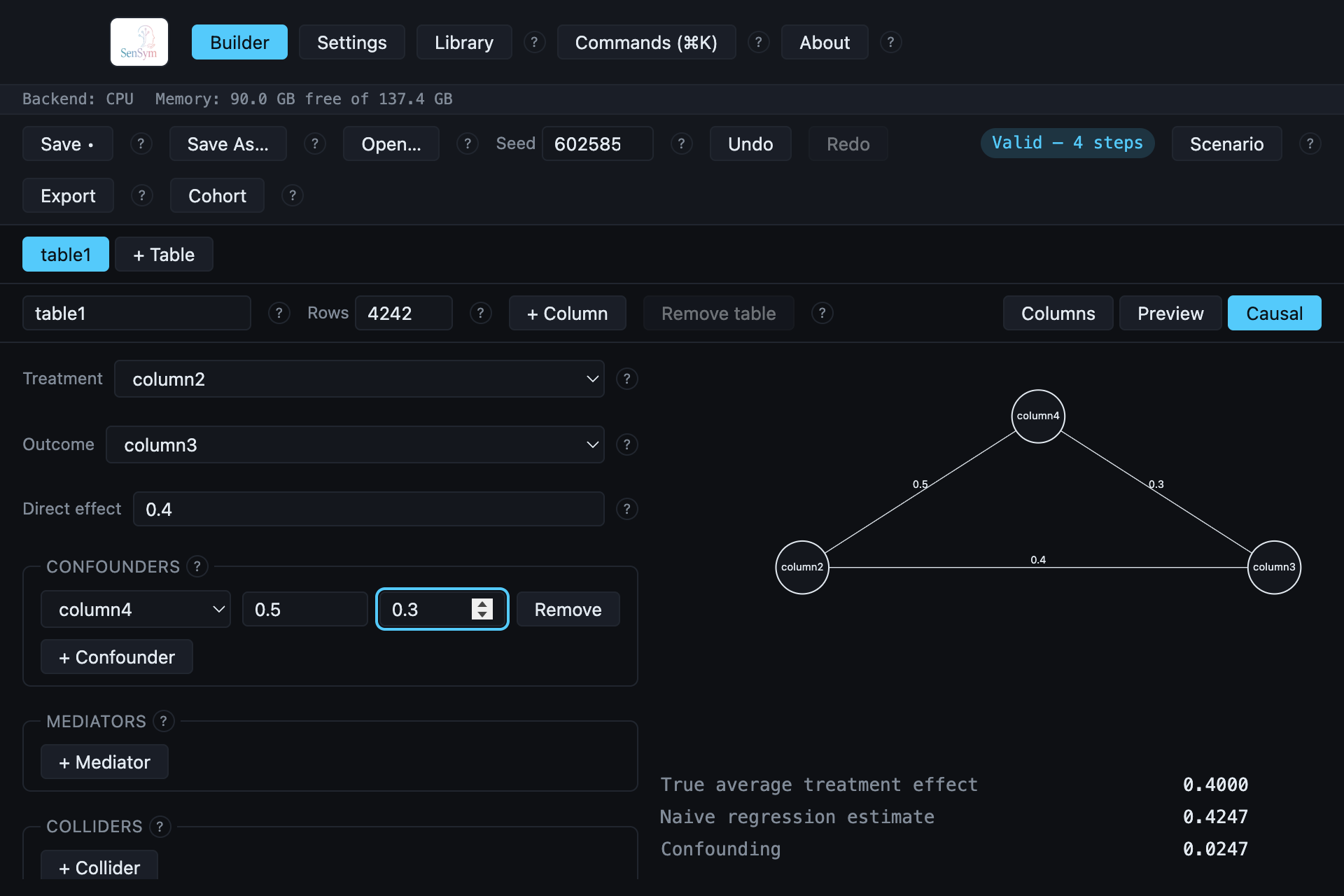This screenshot has height=896, width=1344.
Task: Open the Treatment column2 dropdown
Action: pos(359,379)
